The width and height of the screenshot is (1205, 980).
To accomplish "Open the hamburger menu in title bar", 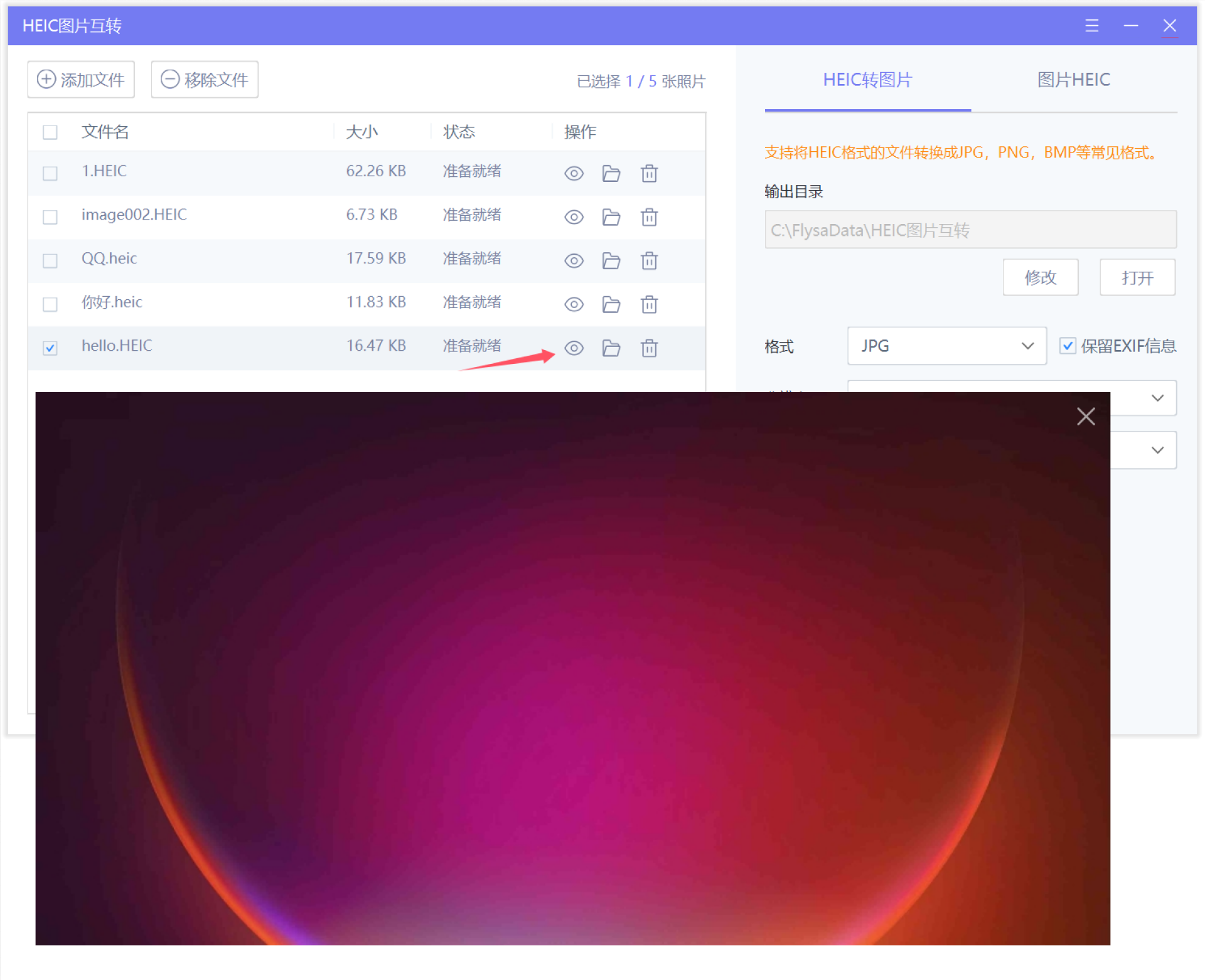I will pos(1091,26).
